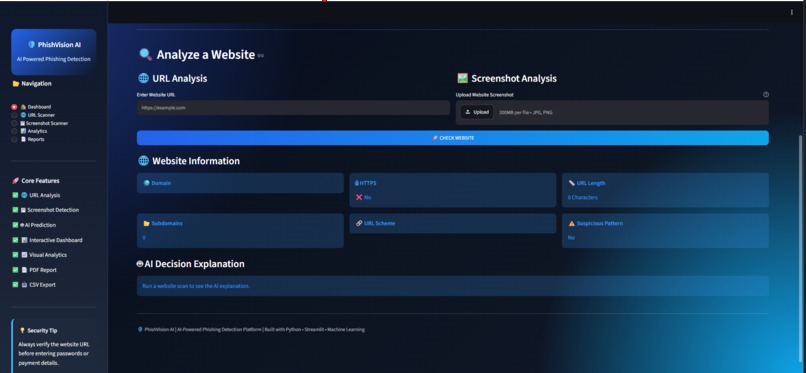Choose Screenshot Scanner in navigation

[40, 123]
